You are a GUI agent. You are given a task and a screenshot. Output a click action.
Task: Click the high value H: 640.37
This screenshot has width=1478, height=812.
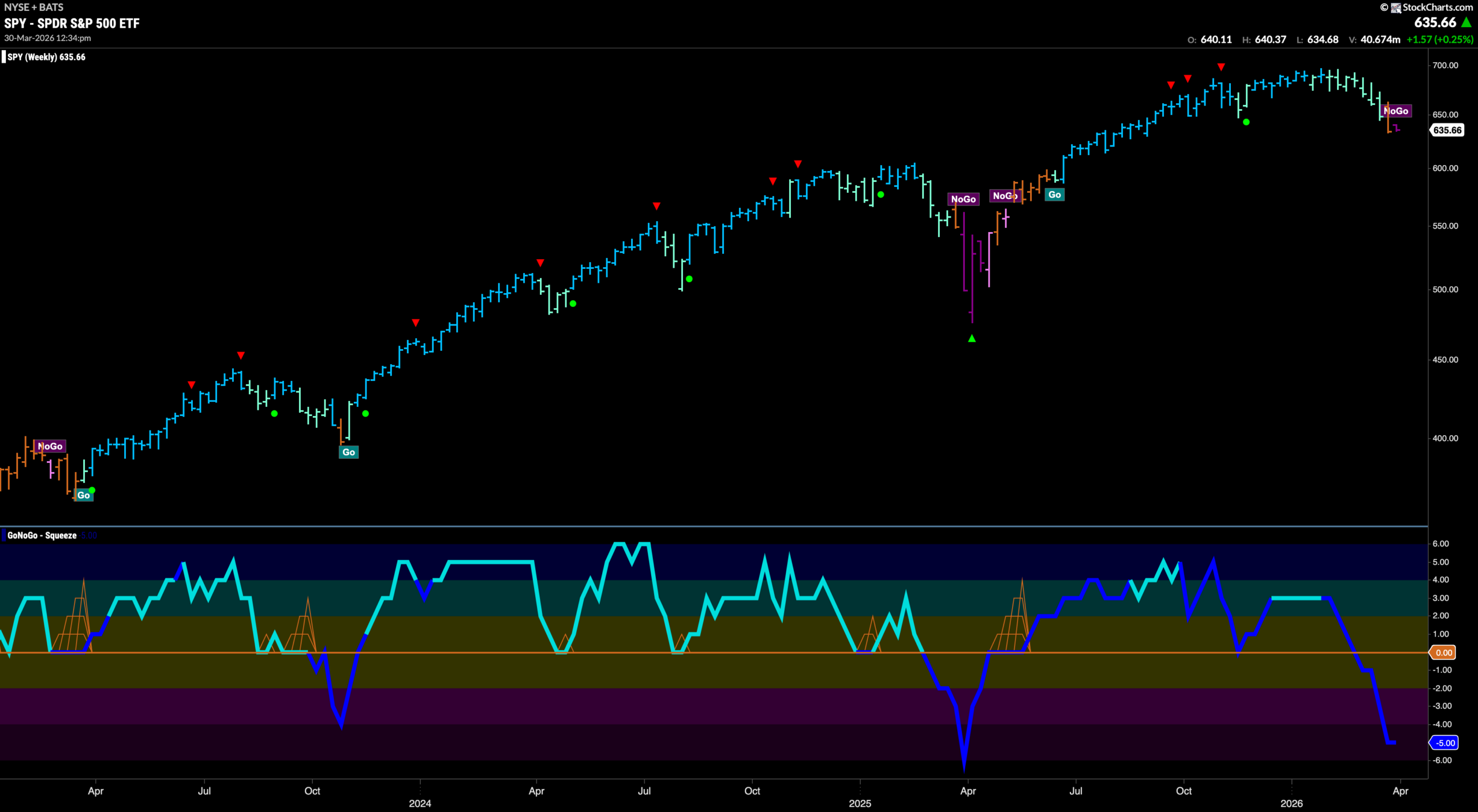pyautogui.click(x=1264, y=39)
